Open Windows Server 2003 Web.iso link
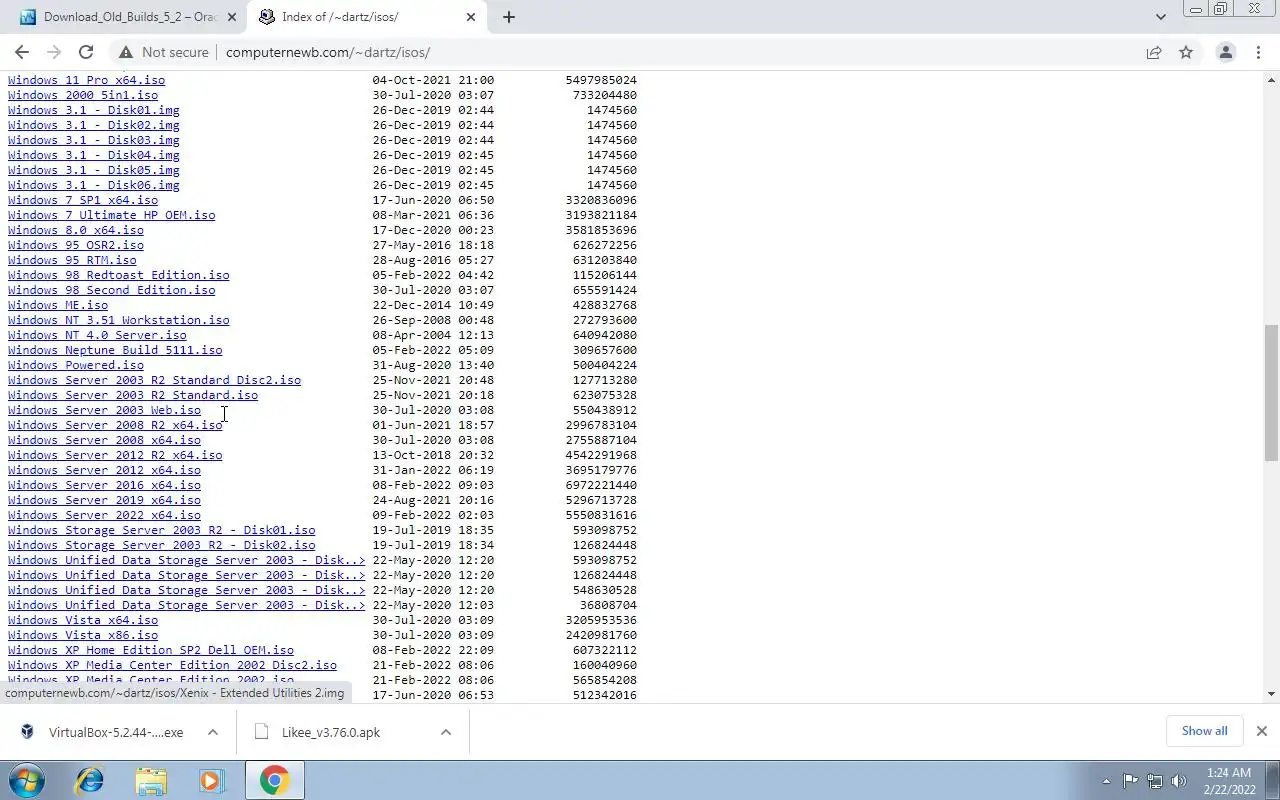The height and width of the screenshot is (800, 1280). (104, 410)
